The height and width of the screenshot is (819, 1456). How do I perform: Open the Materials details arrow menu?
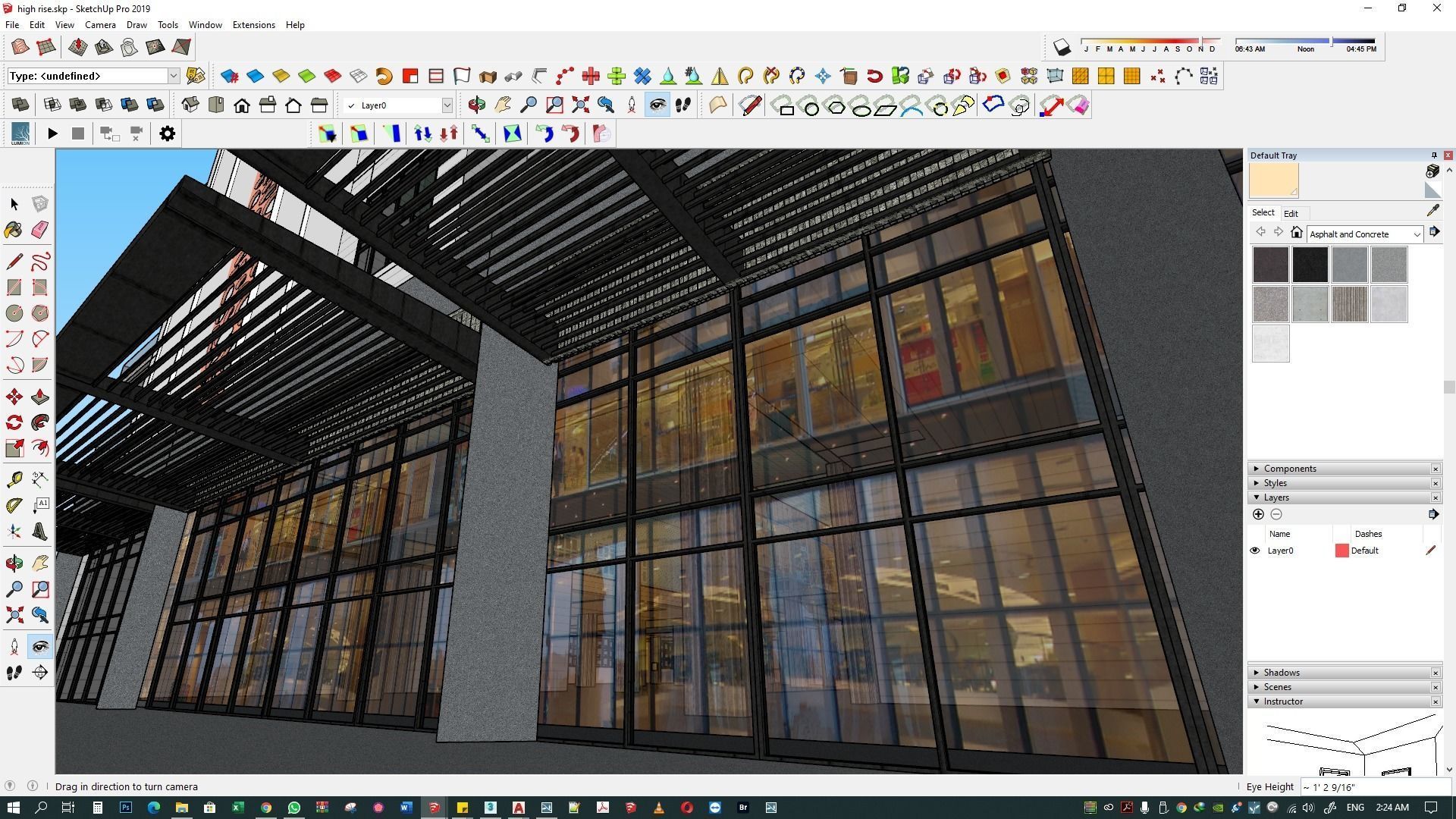coord(1434,232)
